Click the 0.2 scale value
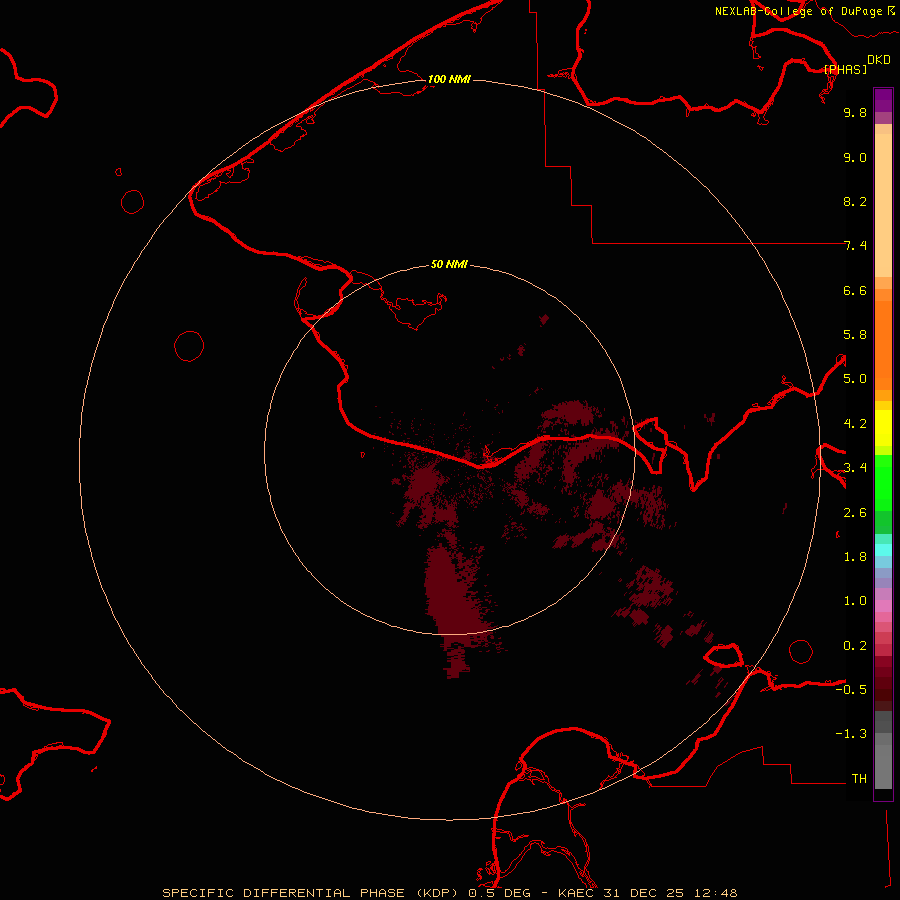The width and height of the screenshot is (900, 900). click(x=855, y=646)
